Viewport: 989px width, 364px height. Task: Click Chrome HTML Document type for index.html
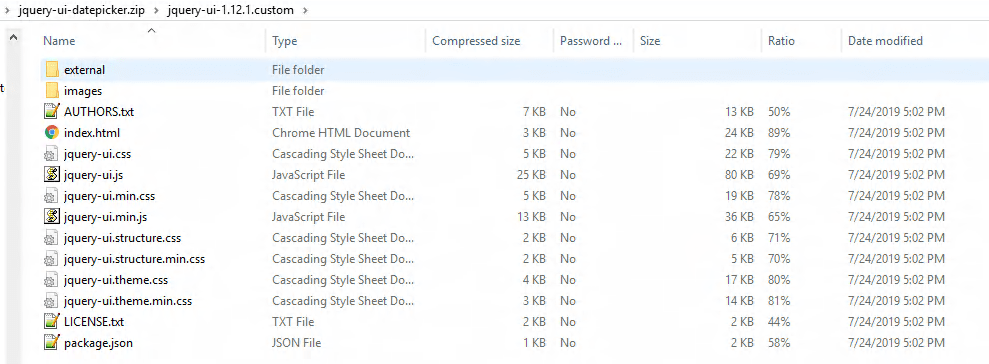tap(341, 133)
